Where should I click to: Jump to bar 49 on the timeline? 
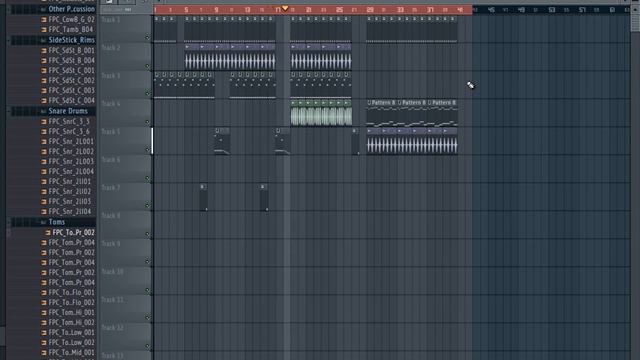(521, 10)
